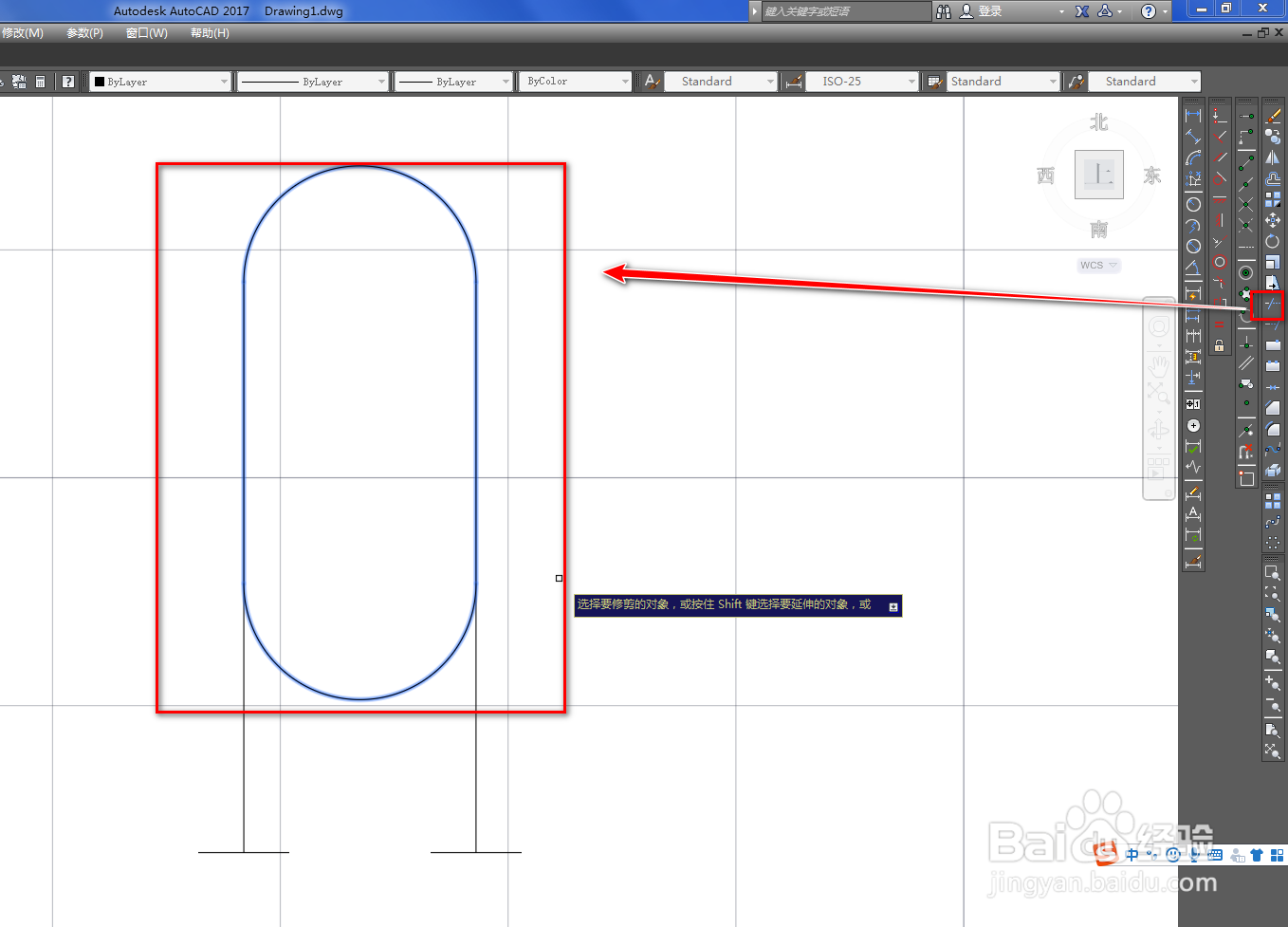Open the help question mark in title bar

(1149, 11)
